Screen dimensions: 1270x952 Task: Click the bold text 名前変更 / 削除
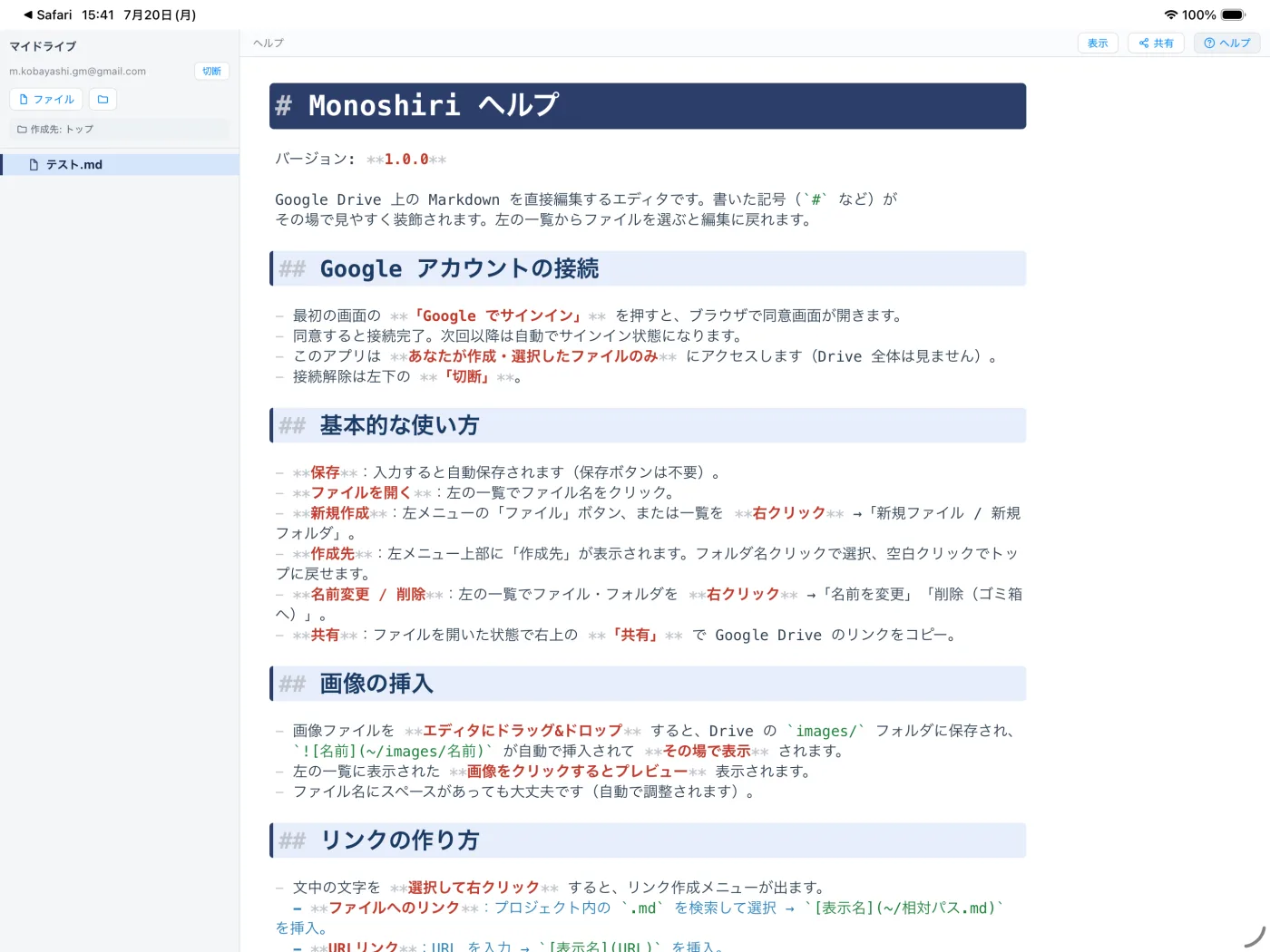pos(368,595)
